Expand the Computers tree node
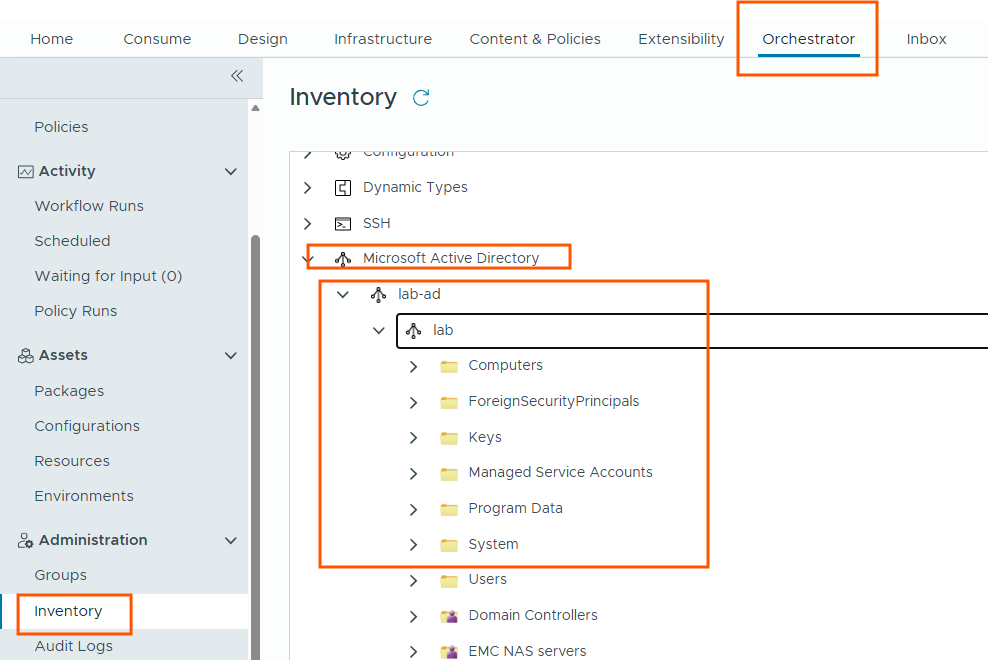This screenshot has height=660, width=988. [x=413, y=367]
